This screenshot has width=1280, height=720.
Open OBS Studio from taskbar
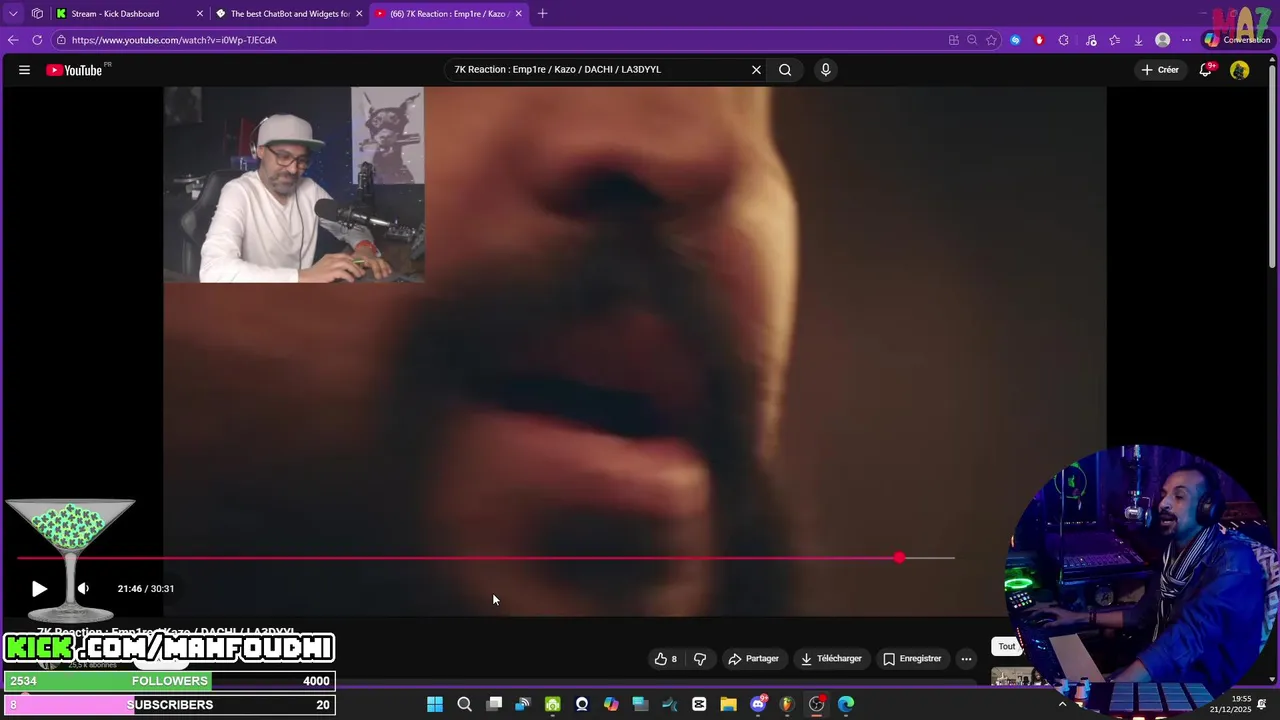[x=817, y=704]
